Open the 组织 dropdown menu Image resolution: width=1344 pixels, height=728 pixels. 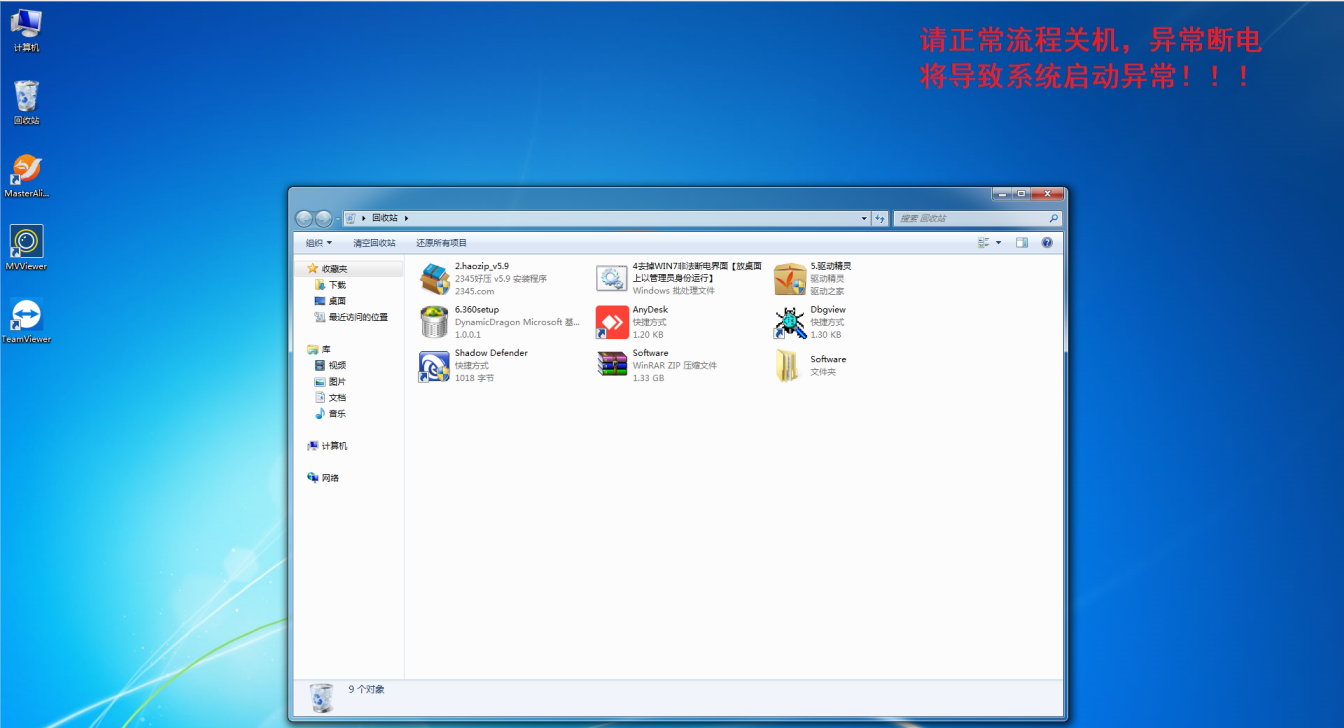click(319, 243)
